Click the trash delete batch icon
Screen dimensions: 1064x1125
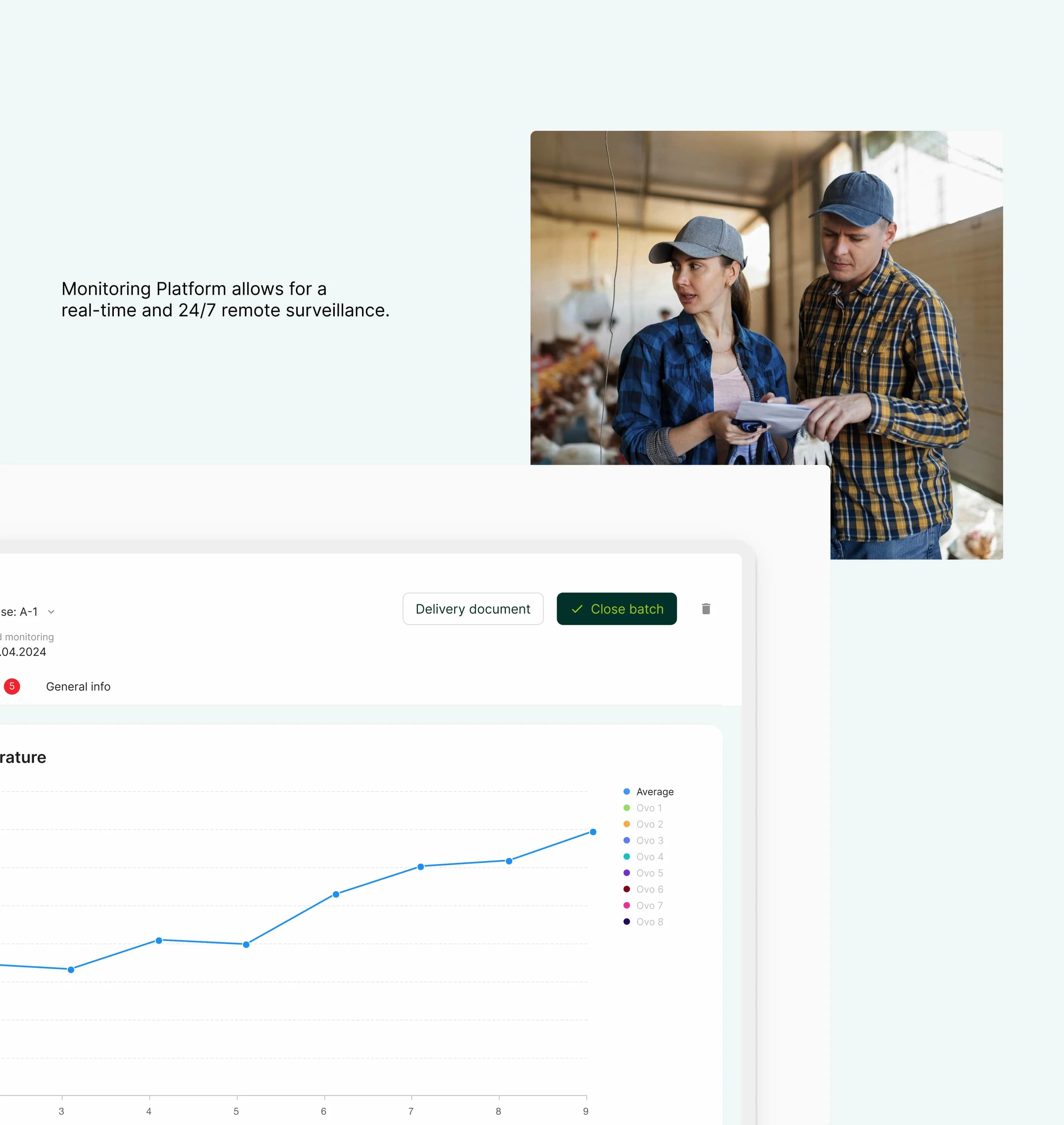(x=706, y=609)
